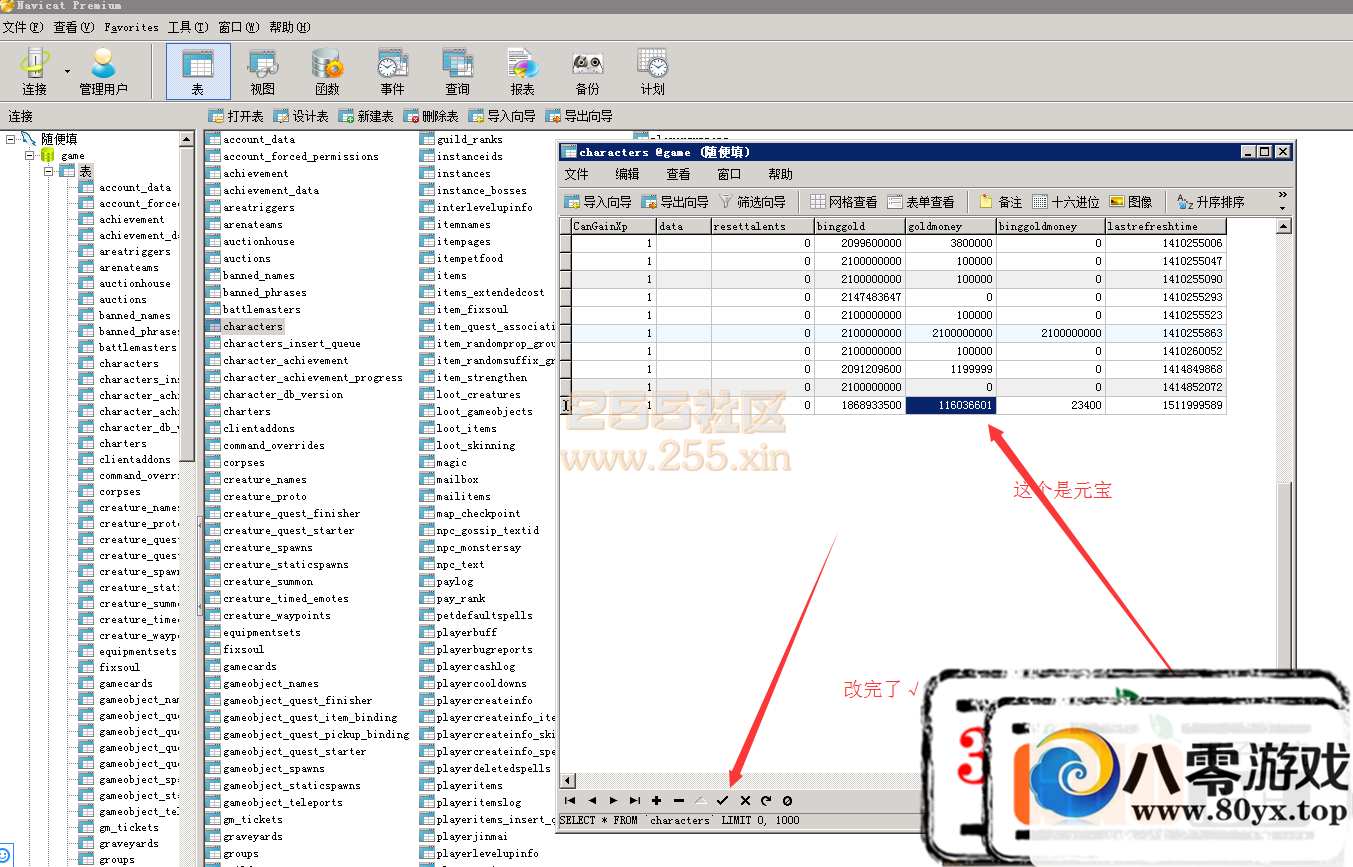Viewport: 1353px width, 867px height.
Task: Apply changes with the checkmark icon
Action: [x=722, y=800]
